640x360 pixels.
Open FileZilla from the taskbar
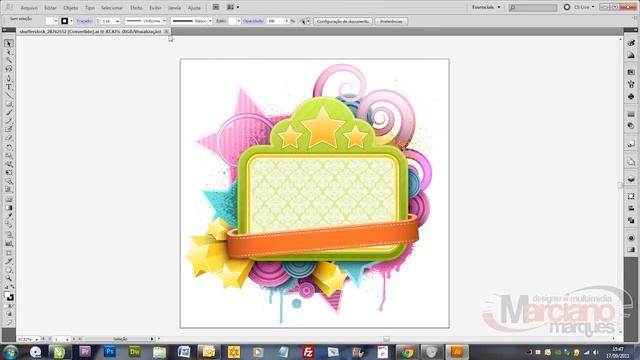coord(308,352)
